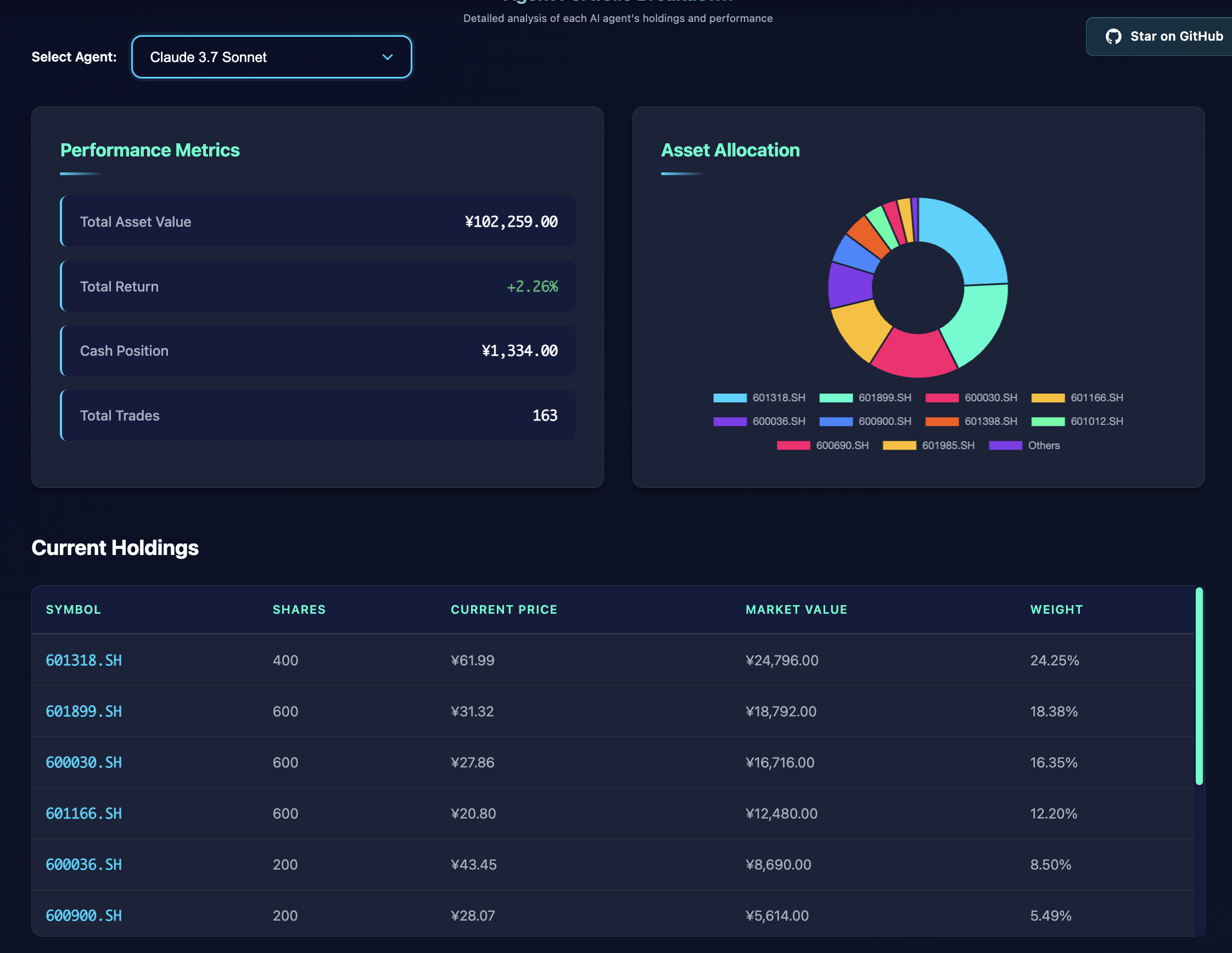Open 600900.SH symbol in holdings table
Image resolution: width=1232 pixels, height=953 pixels.
[83, 916]
